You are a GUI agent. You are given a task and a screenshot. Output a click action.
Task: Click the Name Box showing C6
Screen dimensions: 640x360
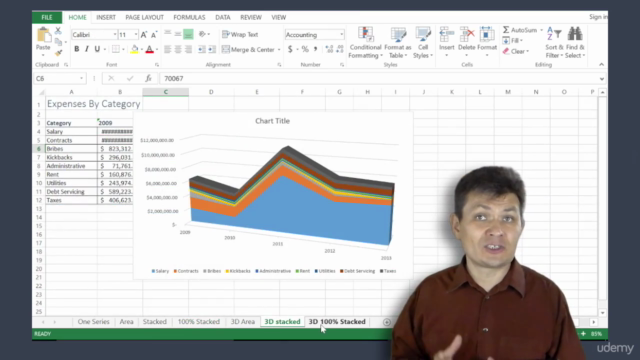coord(60,78)
